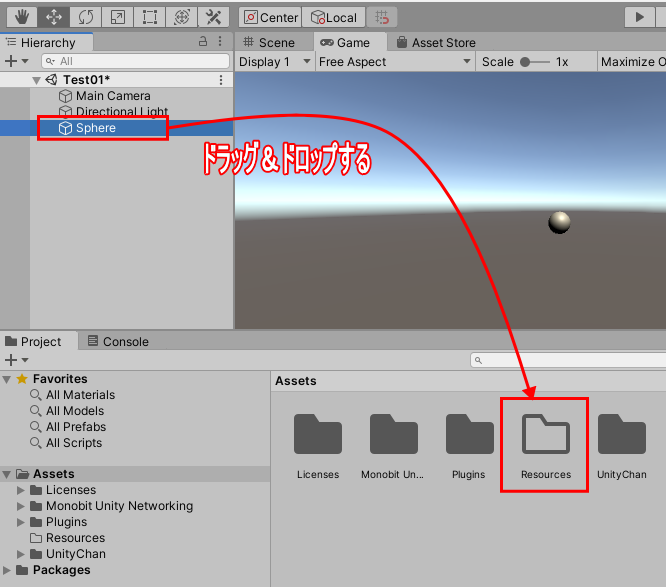Image resolution: width=666 pixels, height=587 pixels.
Task: Select Sphere in the Hierarchy
Action: pyautogui.click(x=96, y=128)
